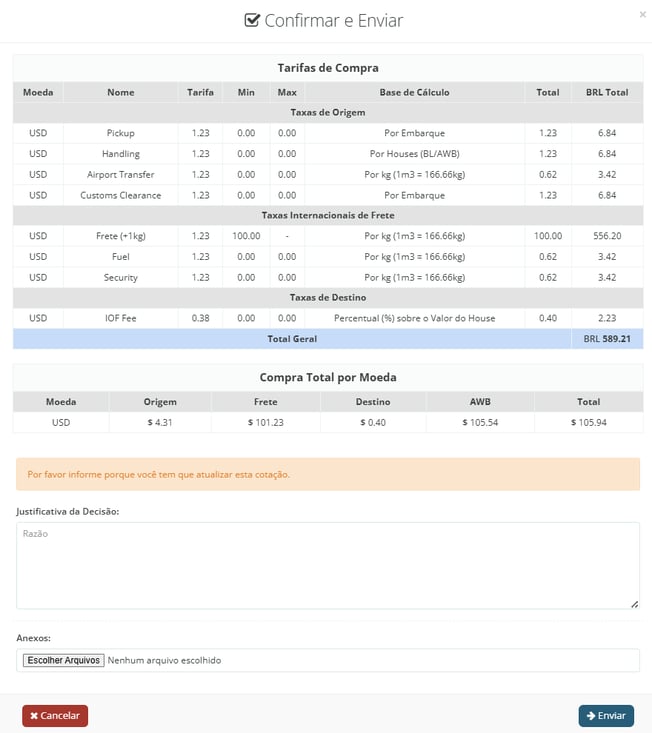Click the IOF Fee row name
The height and width of the screenshot is (733, 652).
click(120, 318)
